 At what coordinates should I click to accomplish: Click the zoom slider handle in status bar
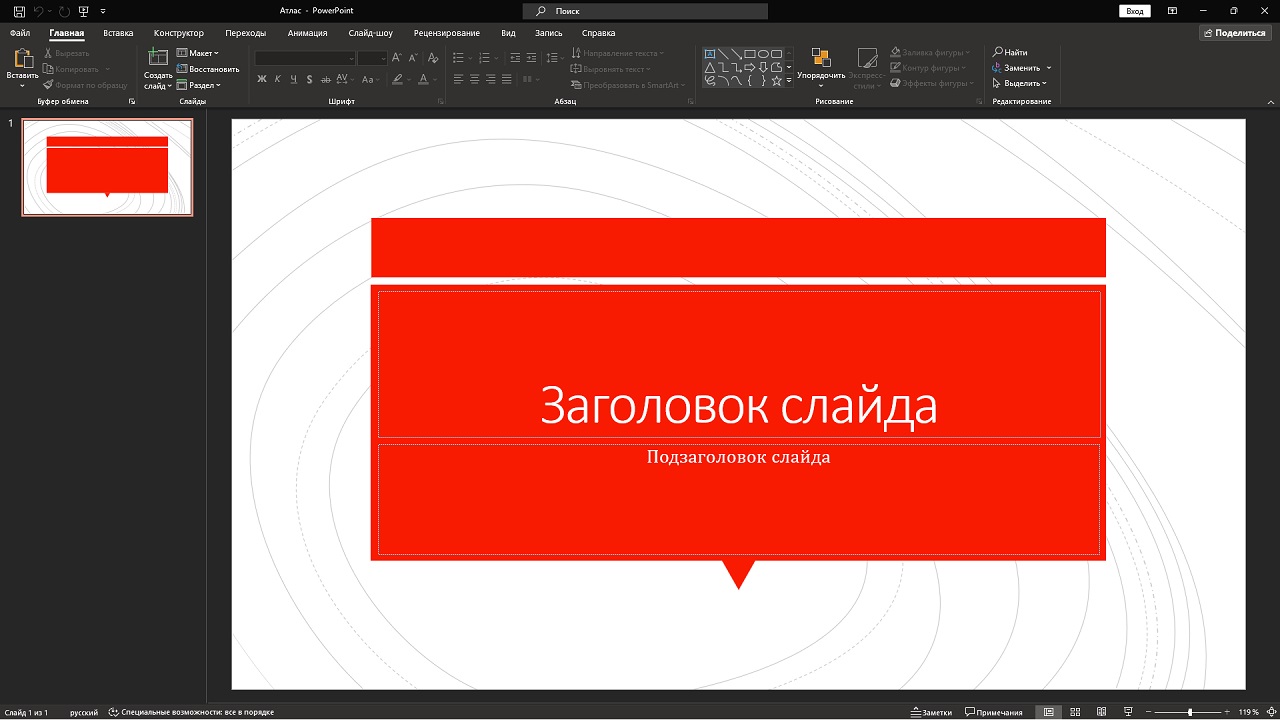pos(1189,712)
